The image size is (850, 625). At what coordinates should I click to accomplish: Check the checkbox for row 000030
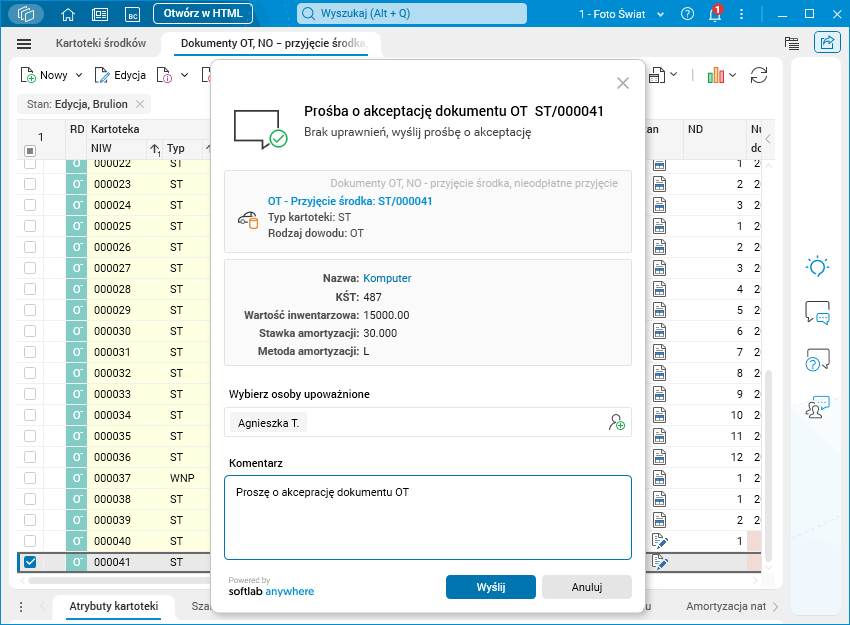point(30,331)
